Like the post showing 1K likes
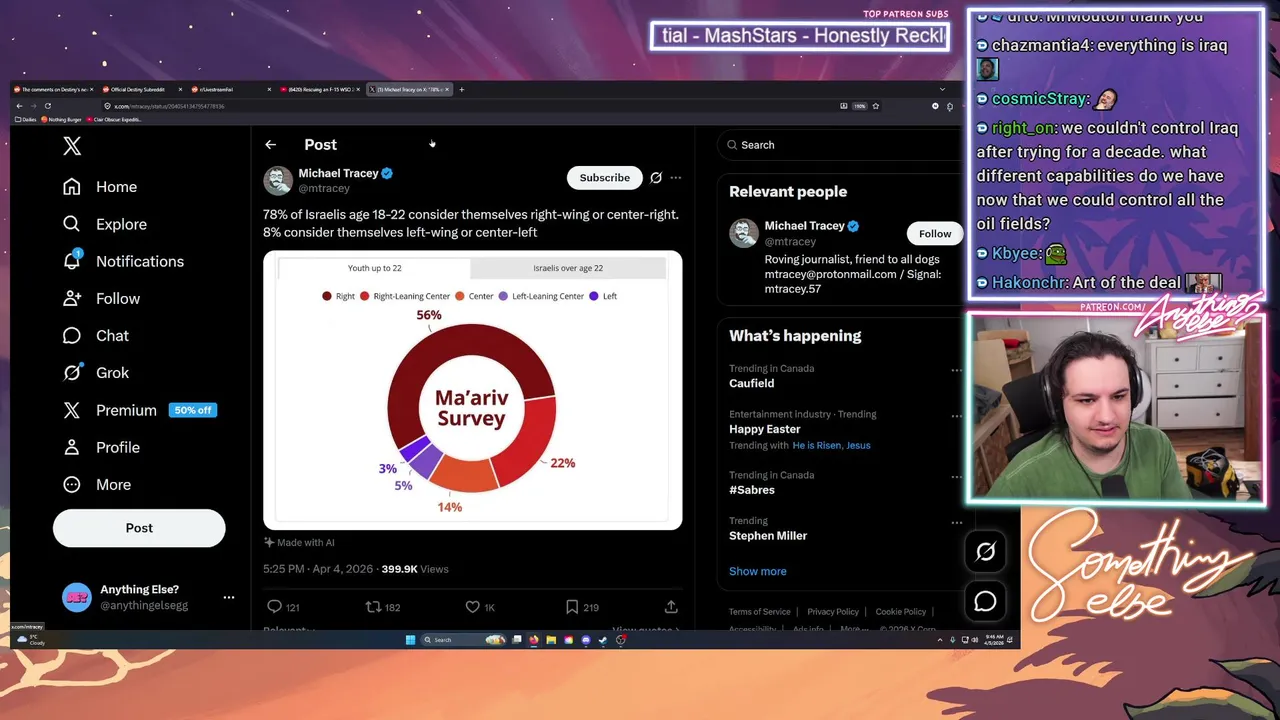Viewport: 1280px width, 720px height. [x=472, y=606]
